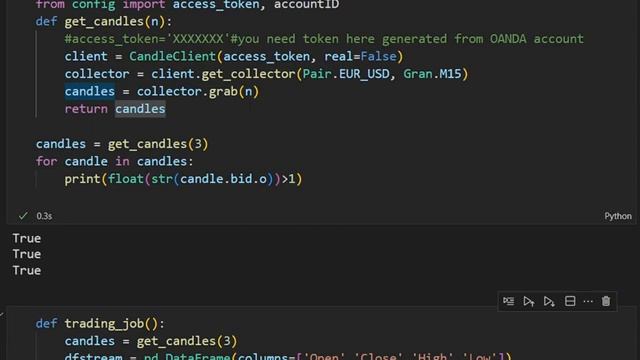Viewport: 640px width, 360px height.
Task: Click the third True output line
Action: [27, 270]
